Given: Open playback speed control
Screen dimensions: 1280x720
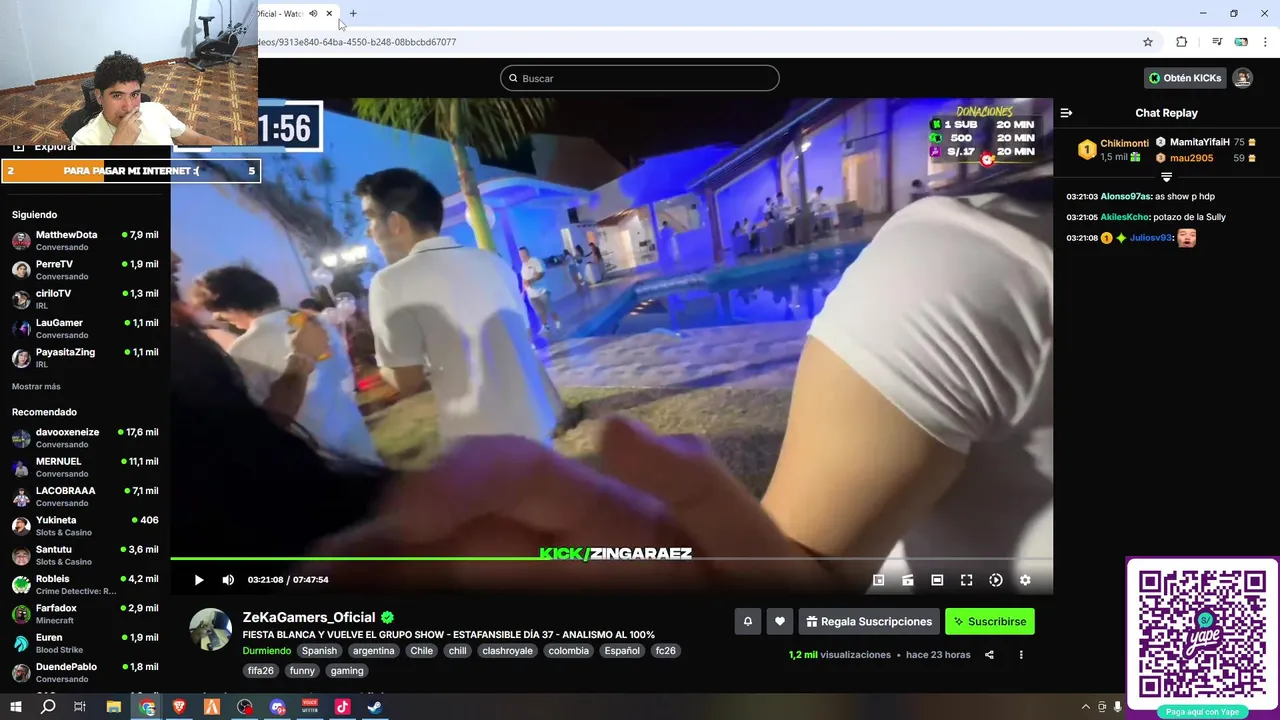Looking at the screenshot, I should click(996, 580).
